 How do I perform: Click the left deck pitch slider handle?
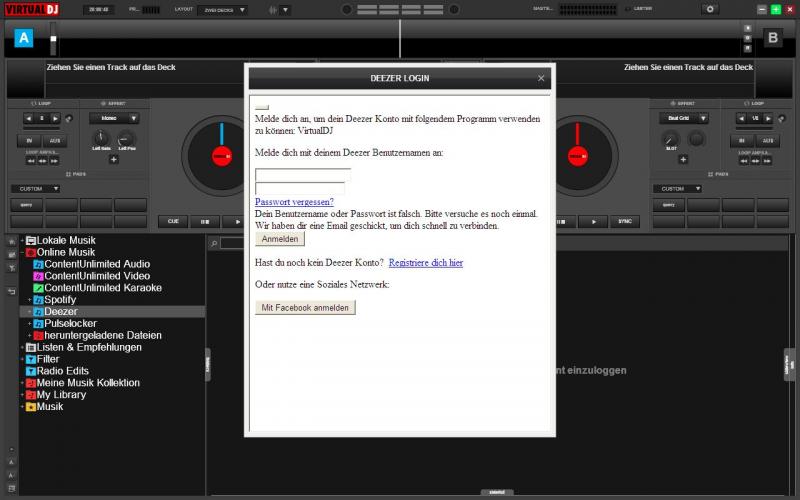tap(53, 39)
